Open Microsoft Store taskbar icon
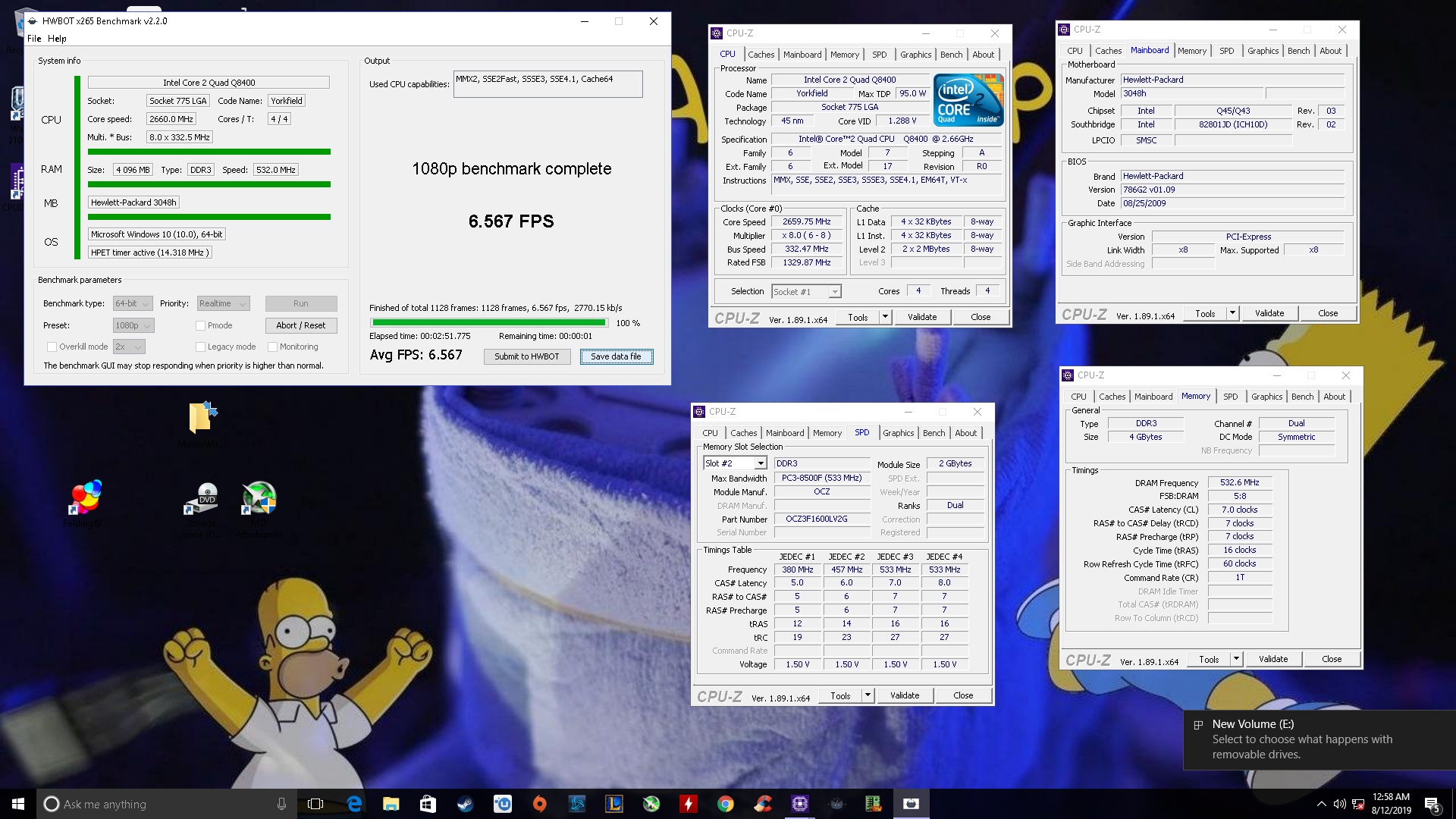The height and width of the screenshot is (819, 1456). [428, 804]
